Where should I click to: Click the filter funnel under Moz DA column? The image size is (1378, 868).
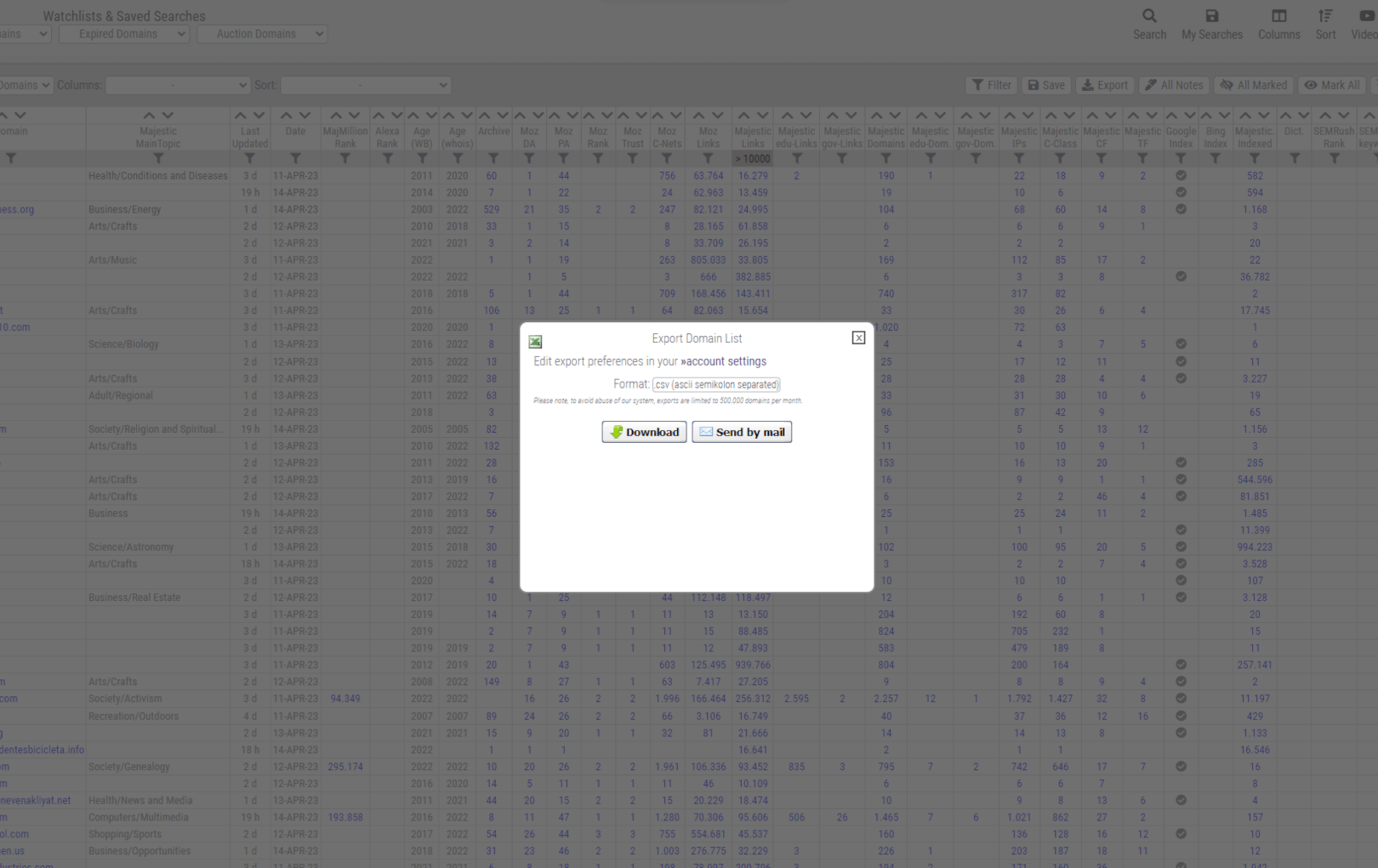529,158
